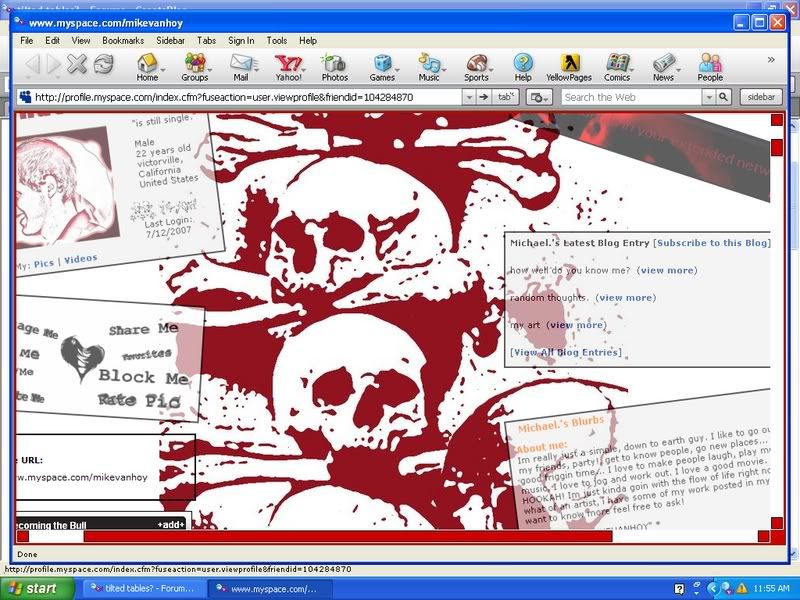The width and height of the screenshot is (800, 600).
Task: Click the Home toolbar icon
Action: click(147, 67)
